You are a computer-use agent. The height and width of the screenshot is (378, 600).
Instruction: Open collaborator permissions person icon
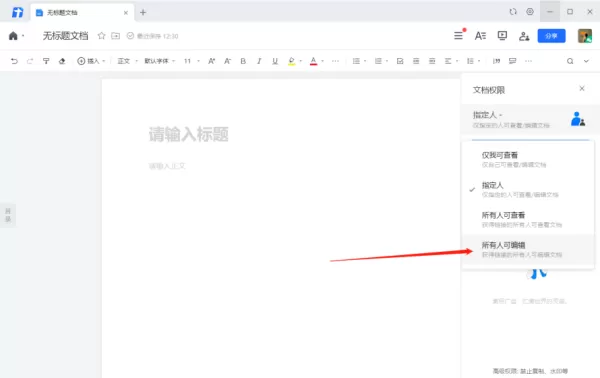point(524,36)
